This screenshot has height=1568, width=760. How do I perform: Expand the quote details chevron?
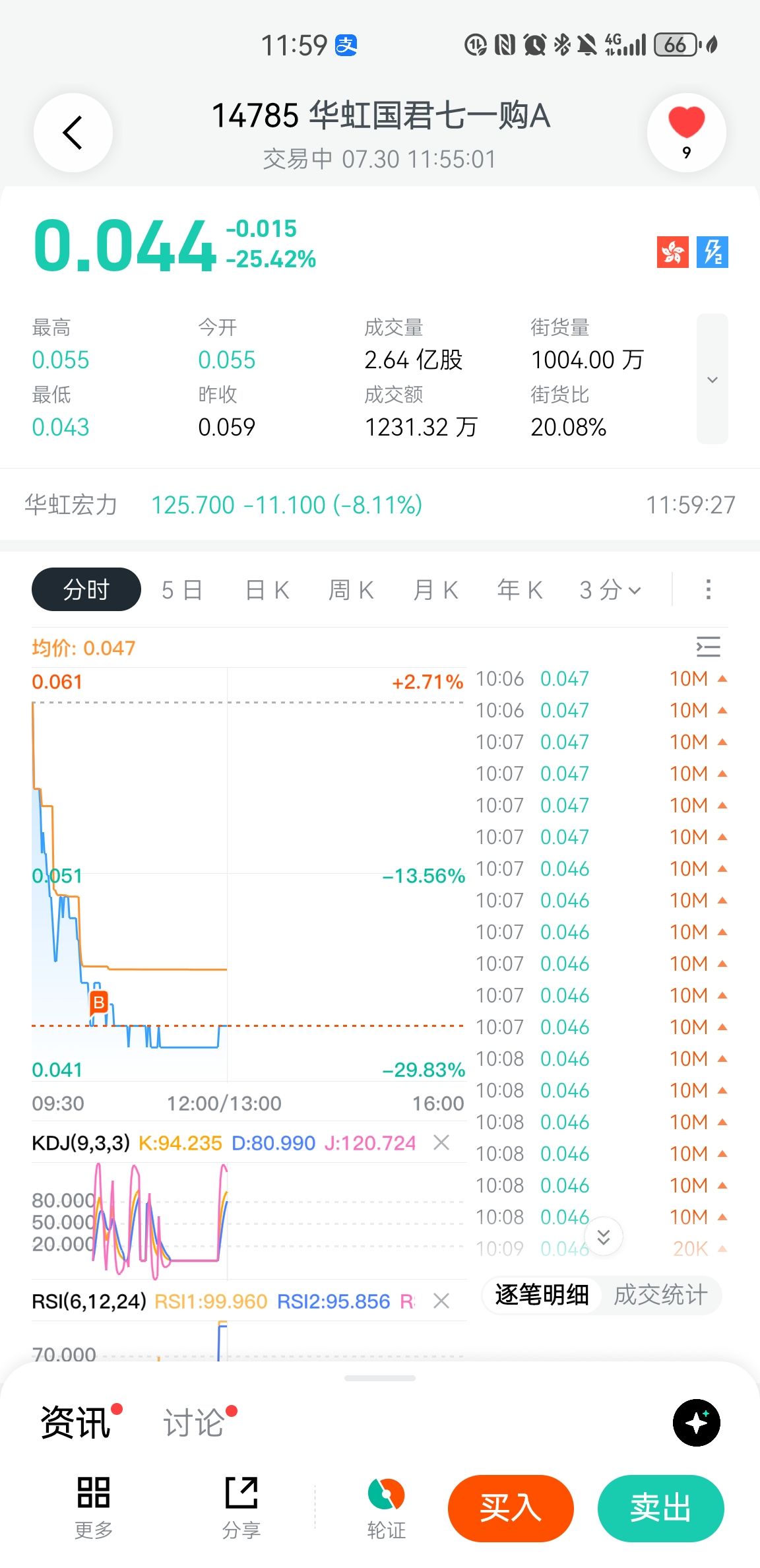tap(712, 379)
